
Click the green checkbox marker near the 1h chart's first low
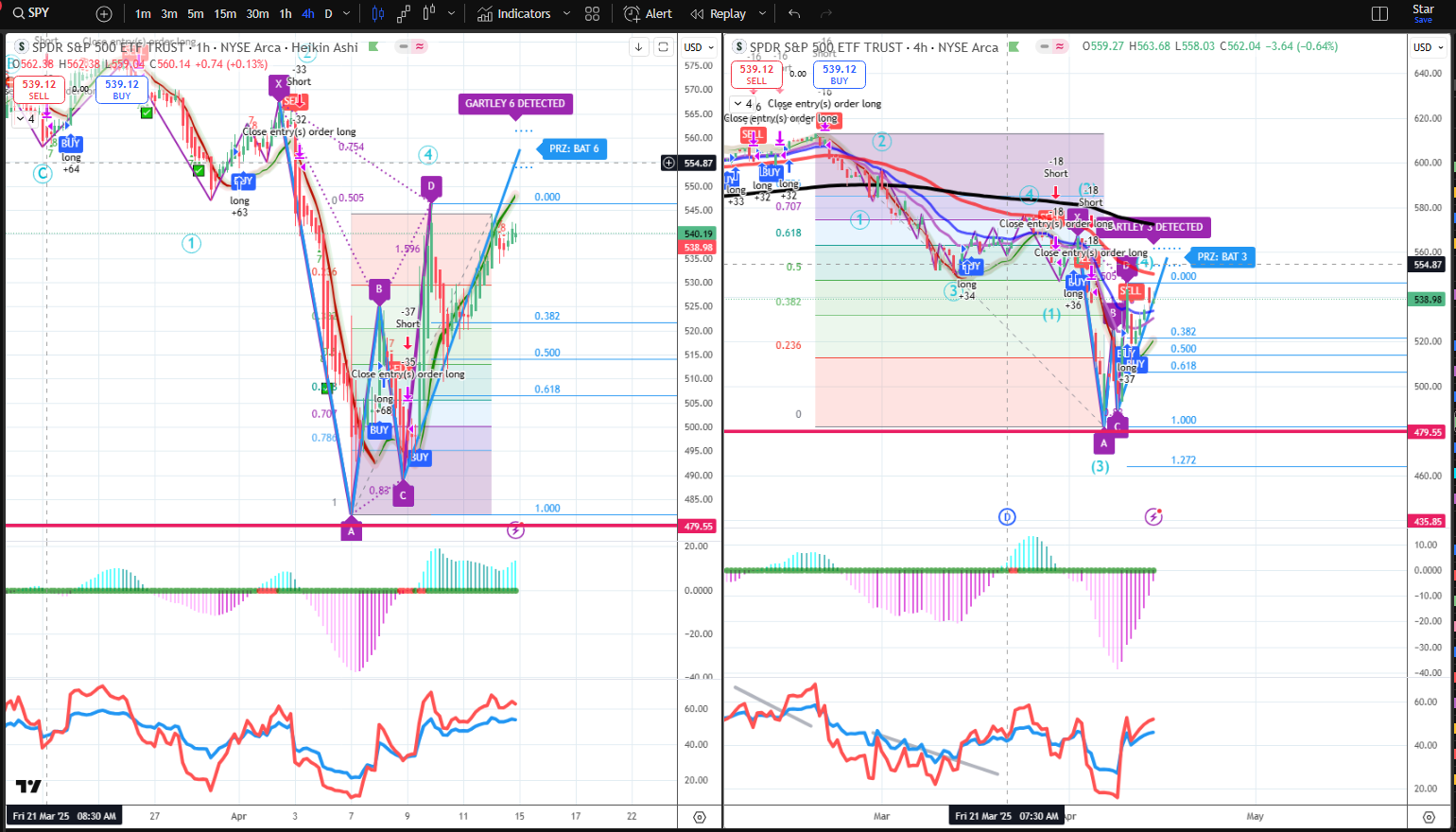(x=199, y=170)
